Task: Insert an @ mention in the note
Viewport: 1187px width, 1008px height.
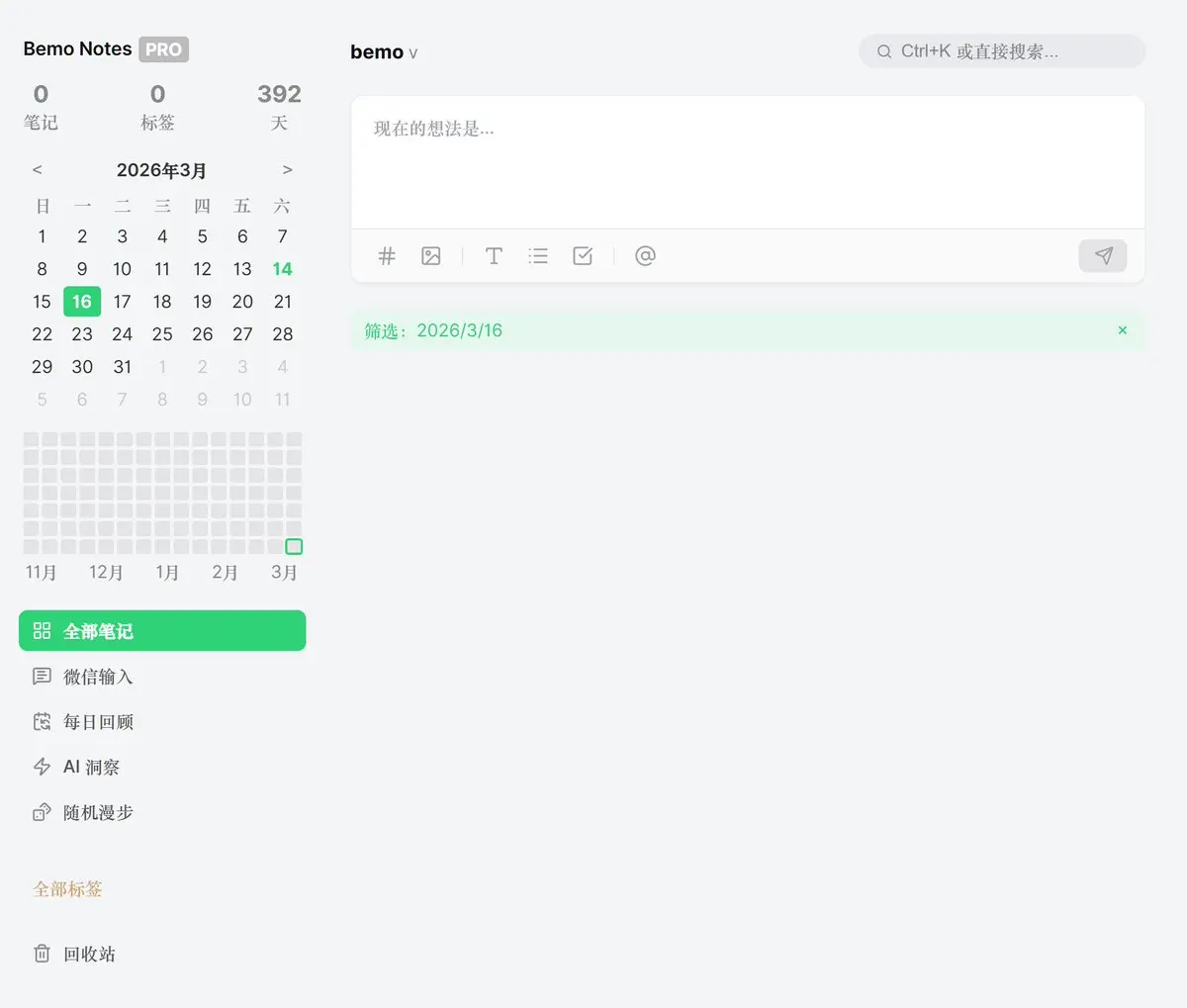Action: tap(645, 256)
